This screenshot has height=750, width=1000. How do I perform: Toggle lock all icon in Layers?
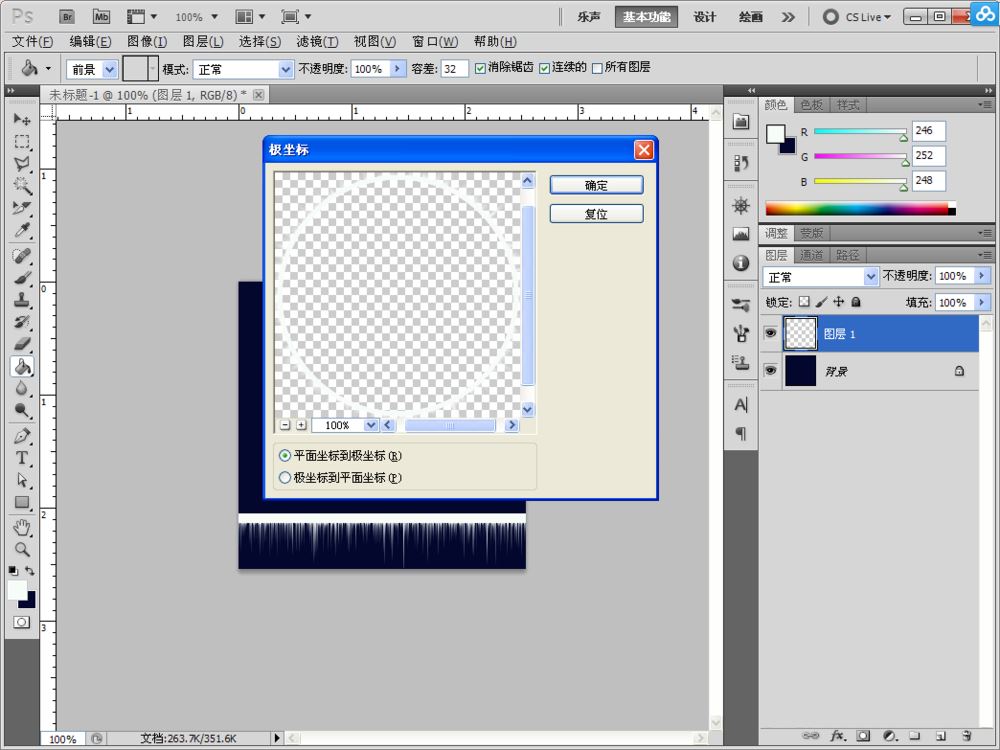(x=856, y=302)
